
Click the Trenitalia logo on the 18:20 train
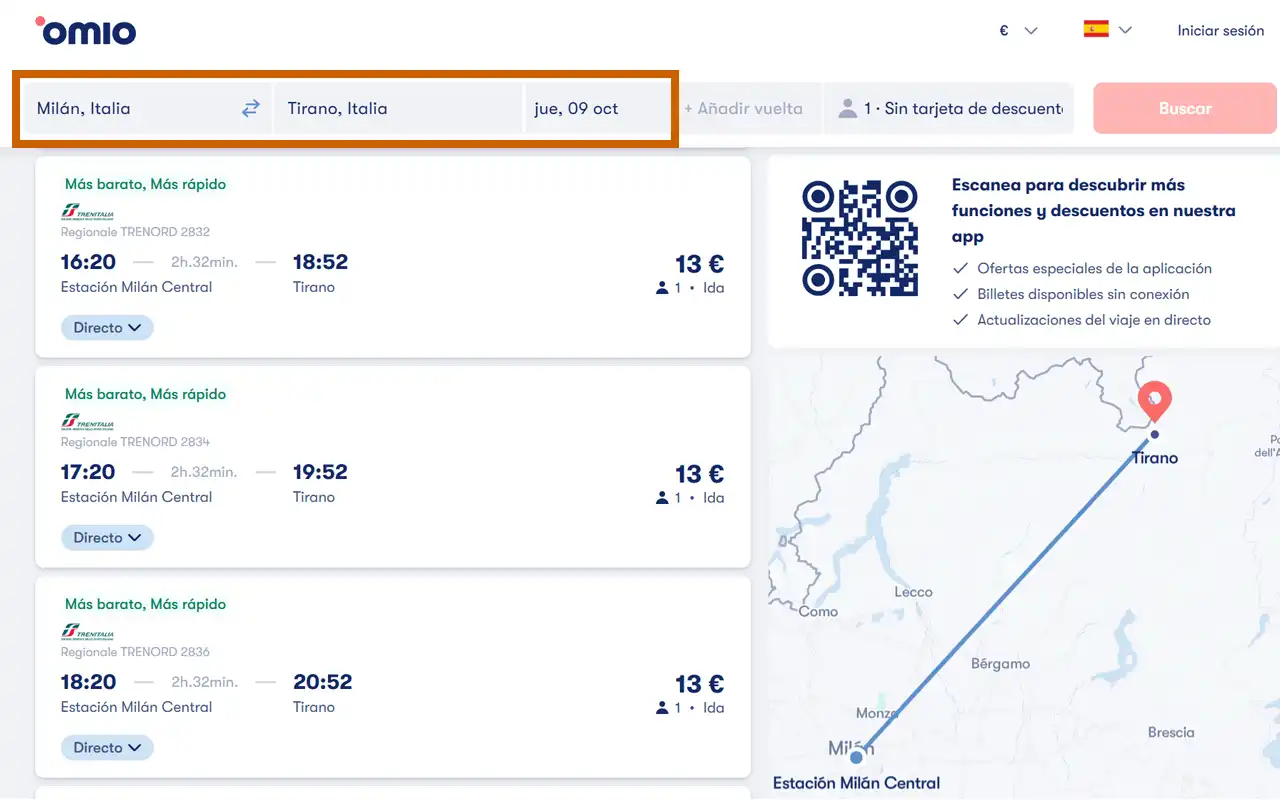tap(88, 633)
